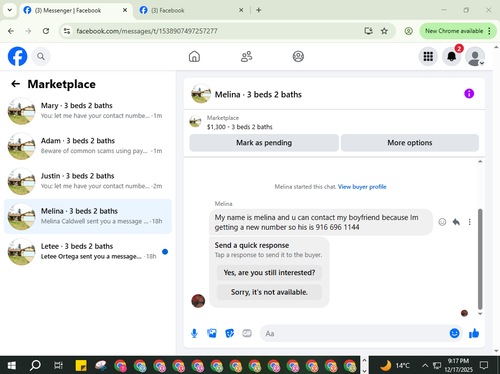The height and width of the screenshot is (374, 500).
Task: Open account profile menu avatar
Action: pos(475,56)
